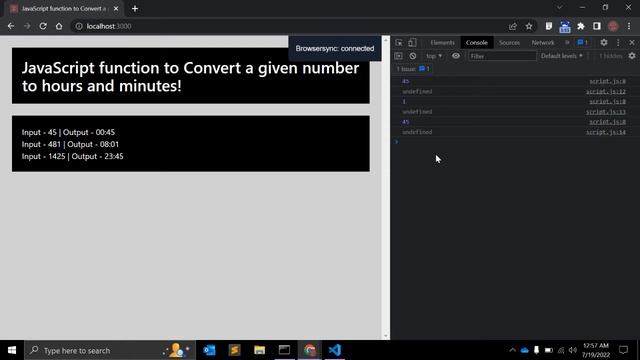Open the Extensions puzzle menu

coord(581,26)
